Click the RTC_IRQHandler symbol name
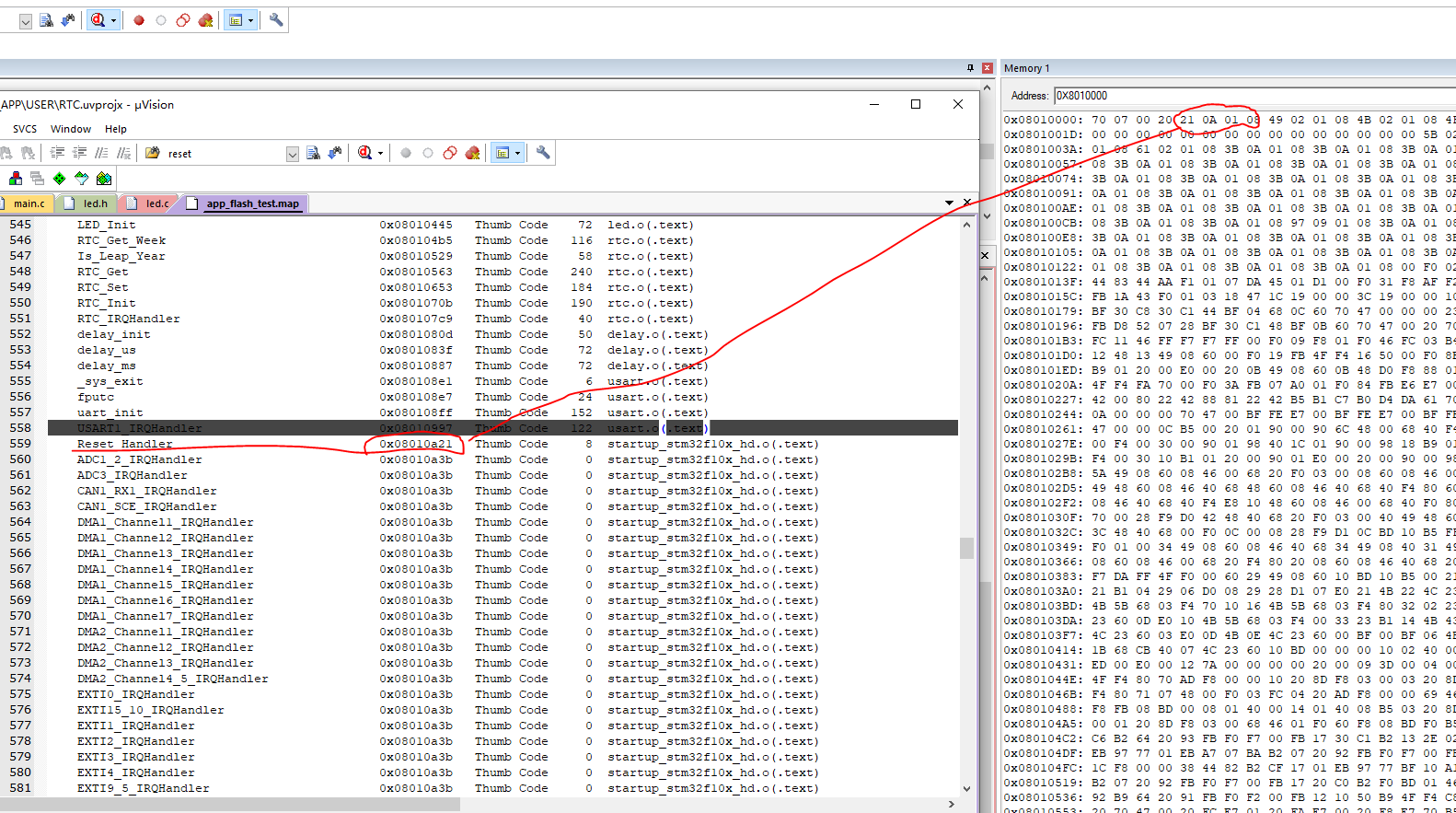 click(129, 319)
